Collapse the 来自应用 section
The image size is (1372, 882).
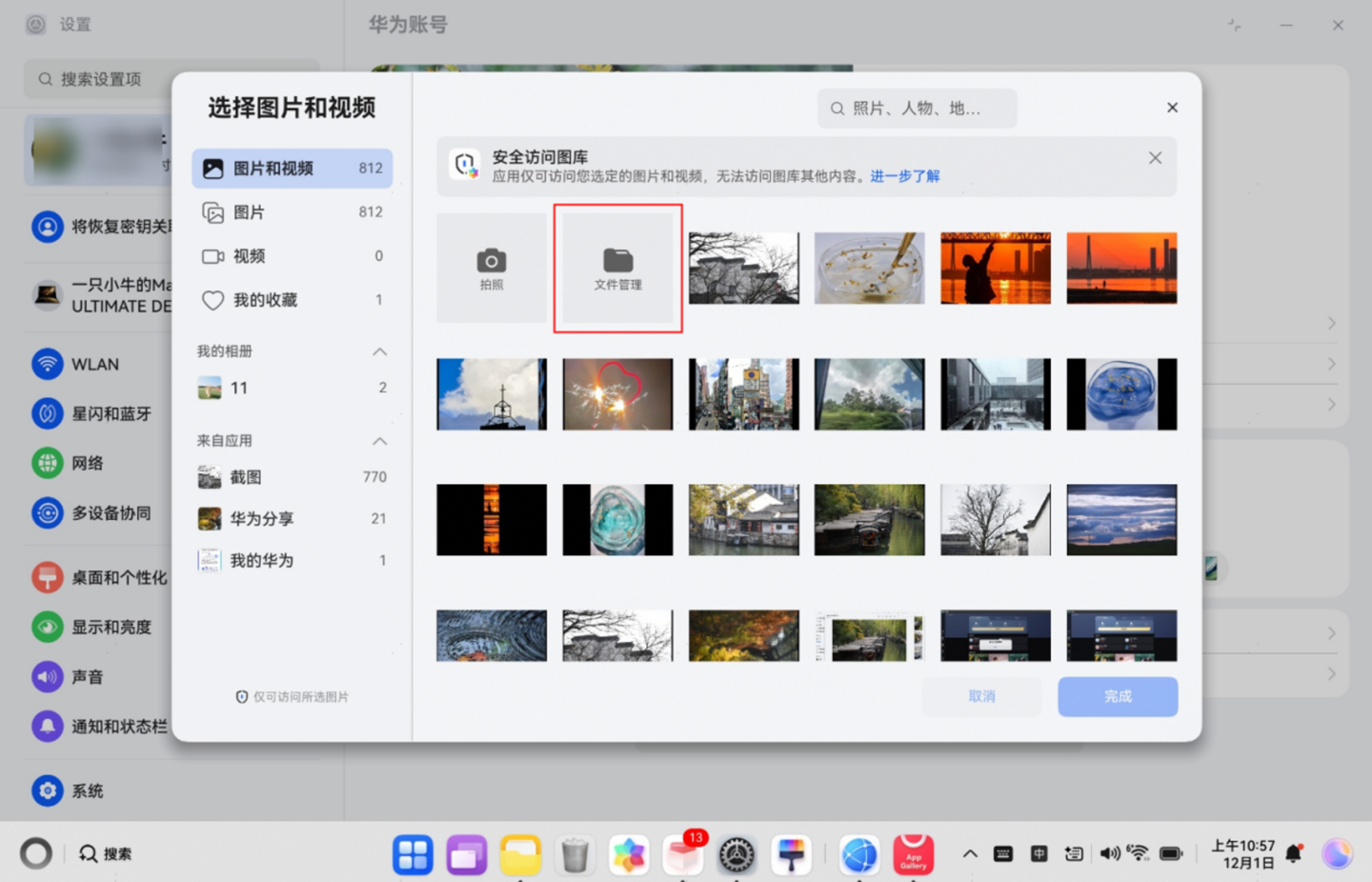(380, 441)
